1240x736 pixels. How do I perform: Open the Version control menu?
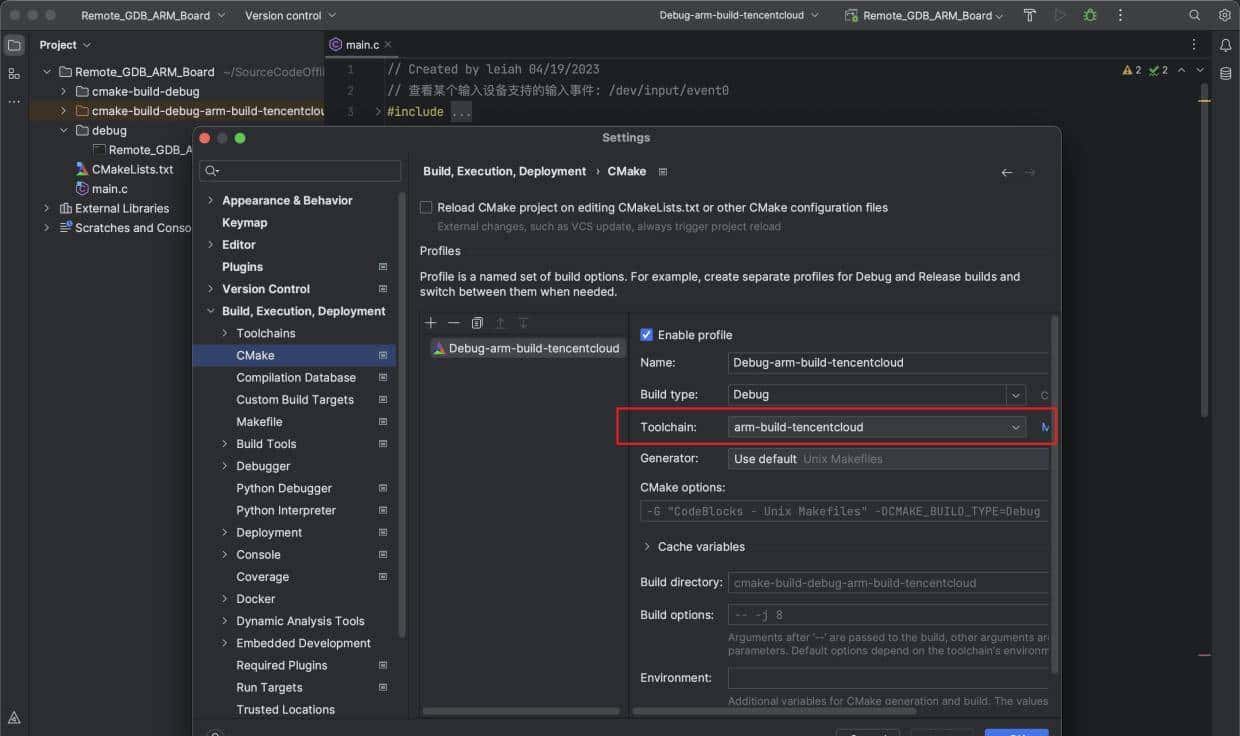tap(290, 15)
